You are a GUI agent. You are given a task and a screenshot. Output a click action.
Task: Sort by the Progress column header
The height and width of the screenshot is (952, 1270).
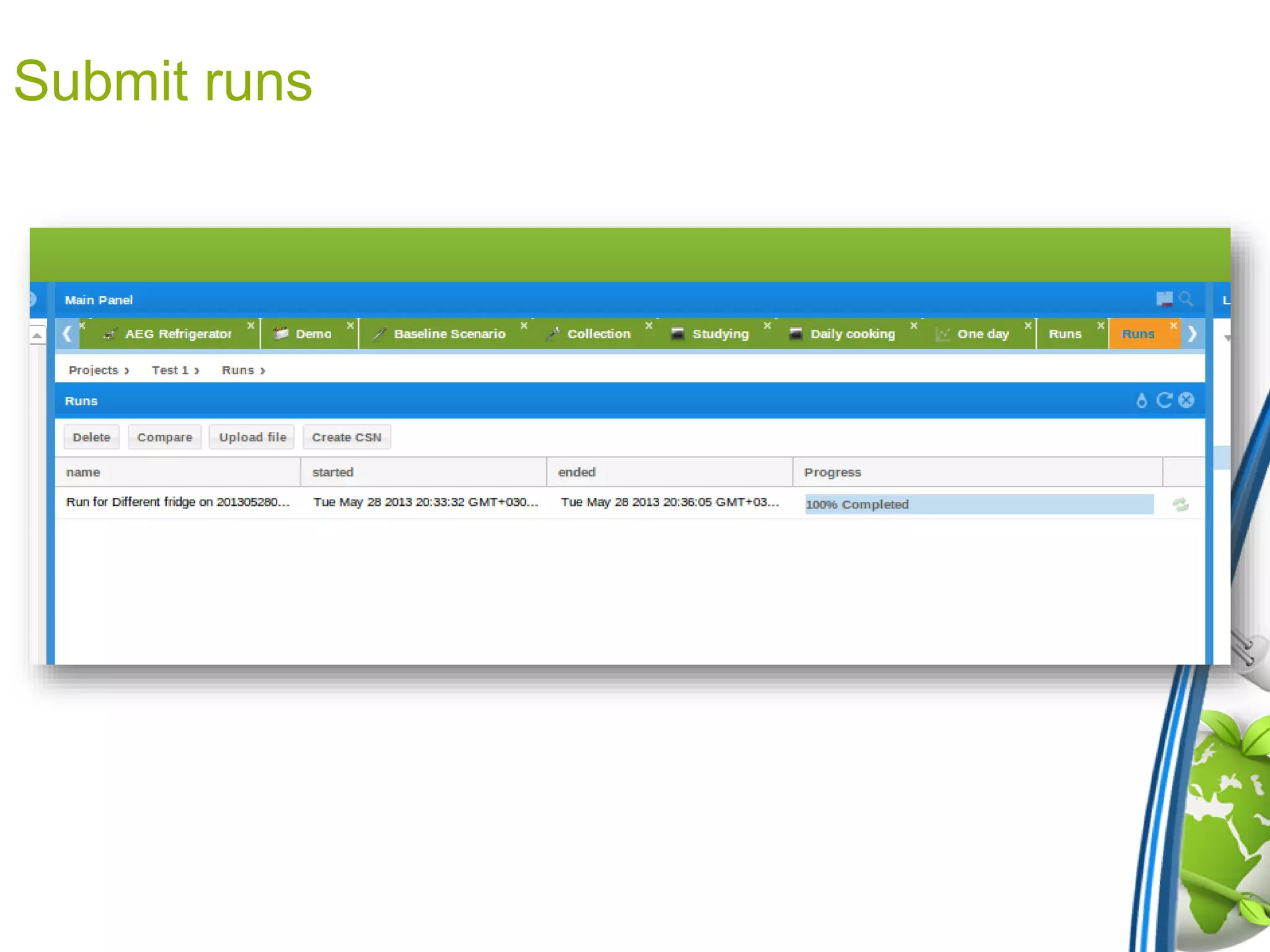click(x=978, y=472)
